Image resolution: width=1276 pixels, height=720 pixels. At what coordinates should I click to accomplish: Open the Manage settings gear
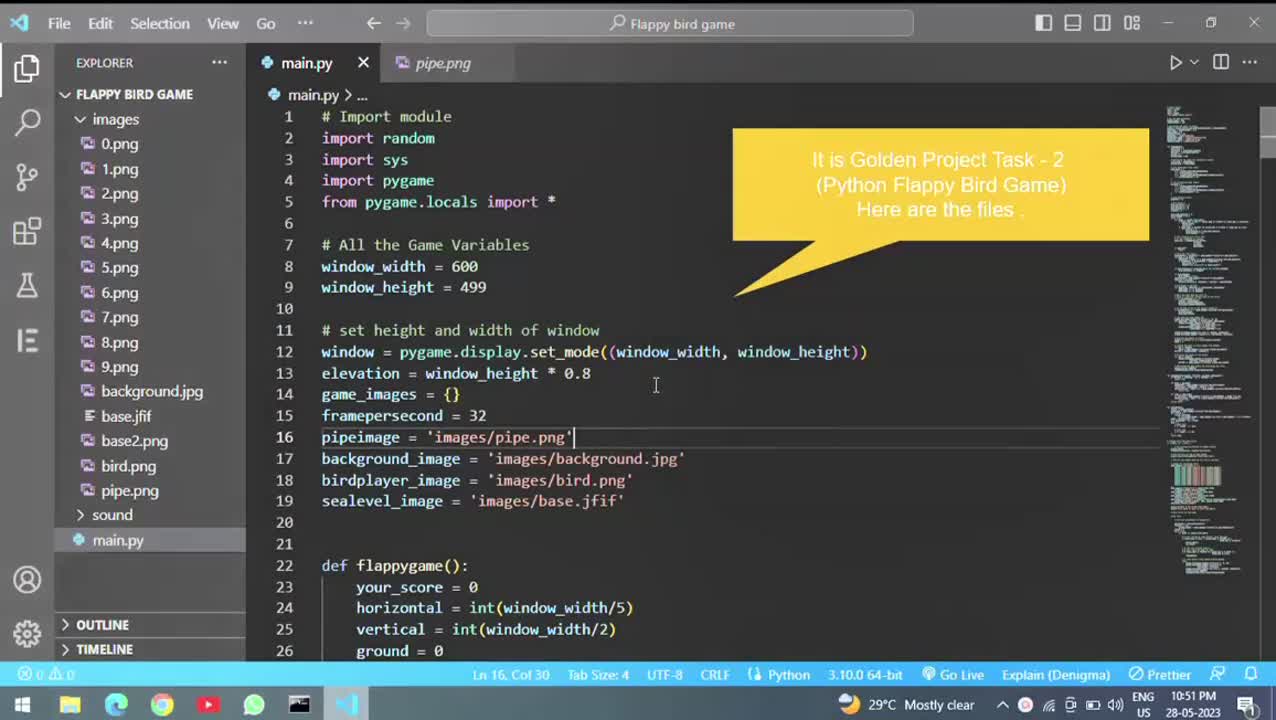pos(27,634)
